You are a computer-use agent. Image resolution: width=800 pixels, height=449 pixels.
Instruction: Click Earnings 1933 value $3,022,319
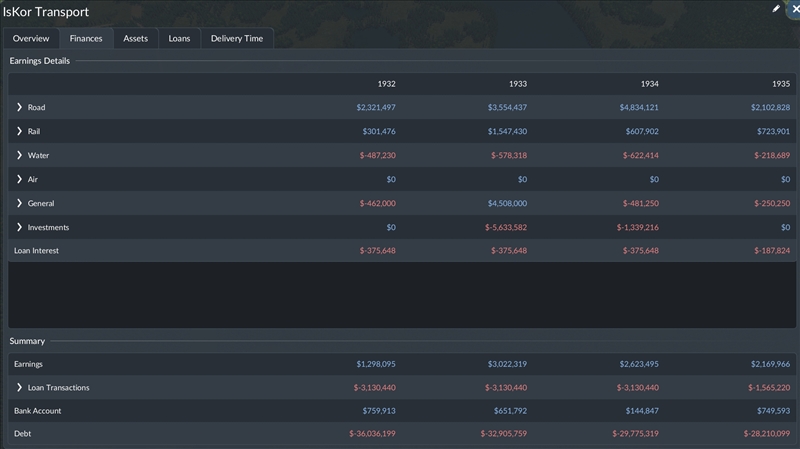click(507, 364)
